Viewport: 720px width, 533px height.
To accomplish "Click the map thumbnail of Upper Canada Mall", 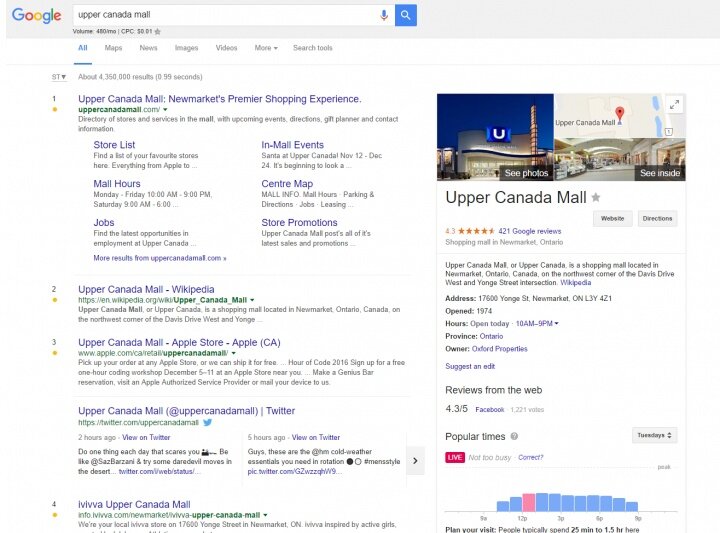I will [620, 116].
